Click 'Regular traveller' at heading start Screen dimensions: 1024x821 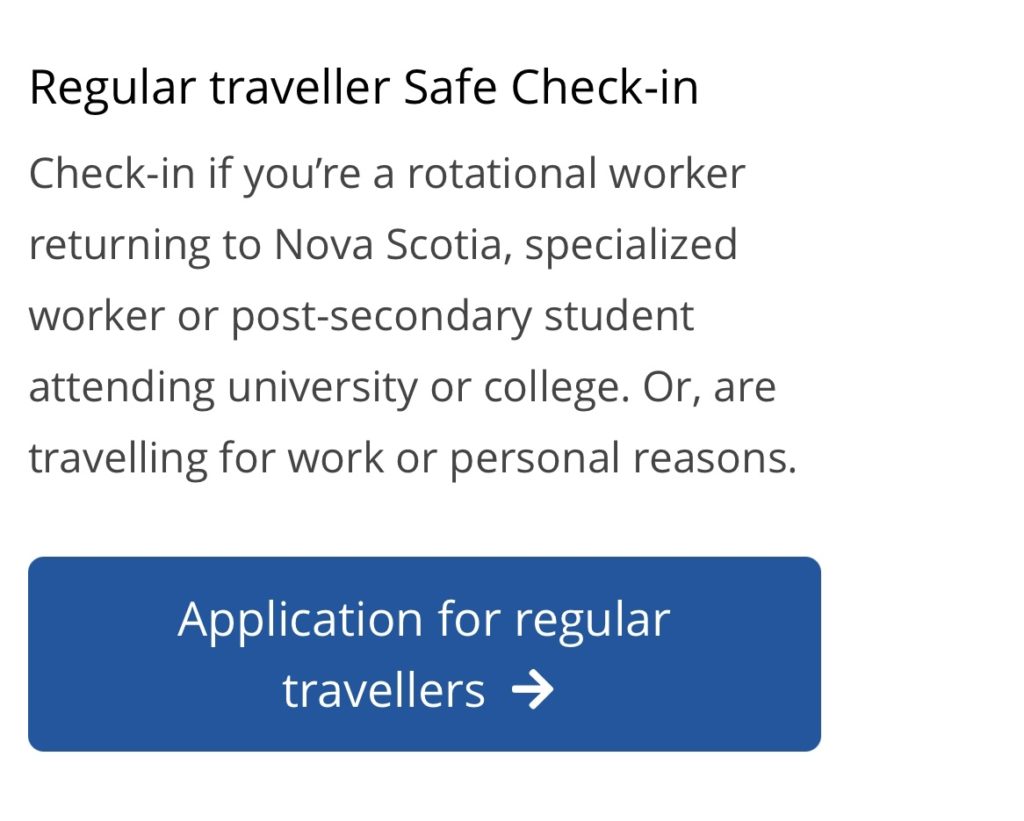click(209, 88)
